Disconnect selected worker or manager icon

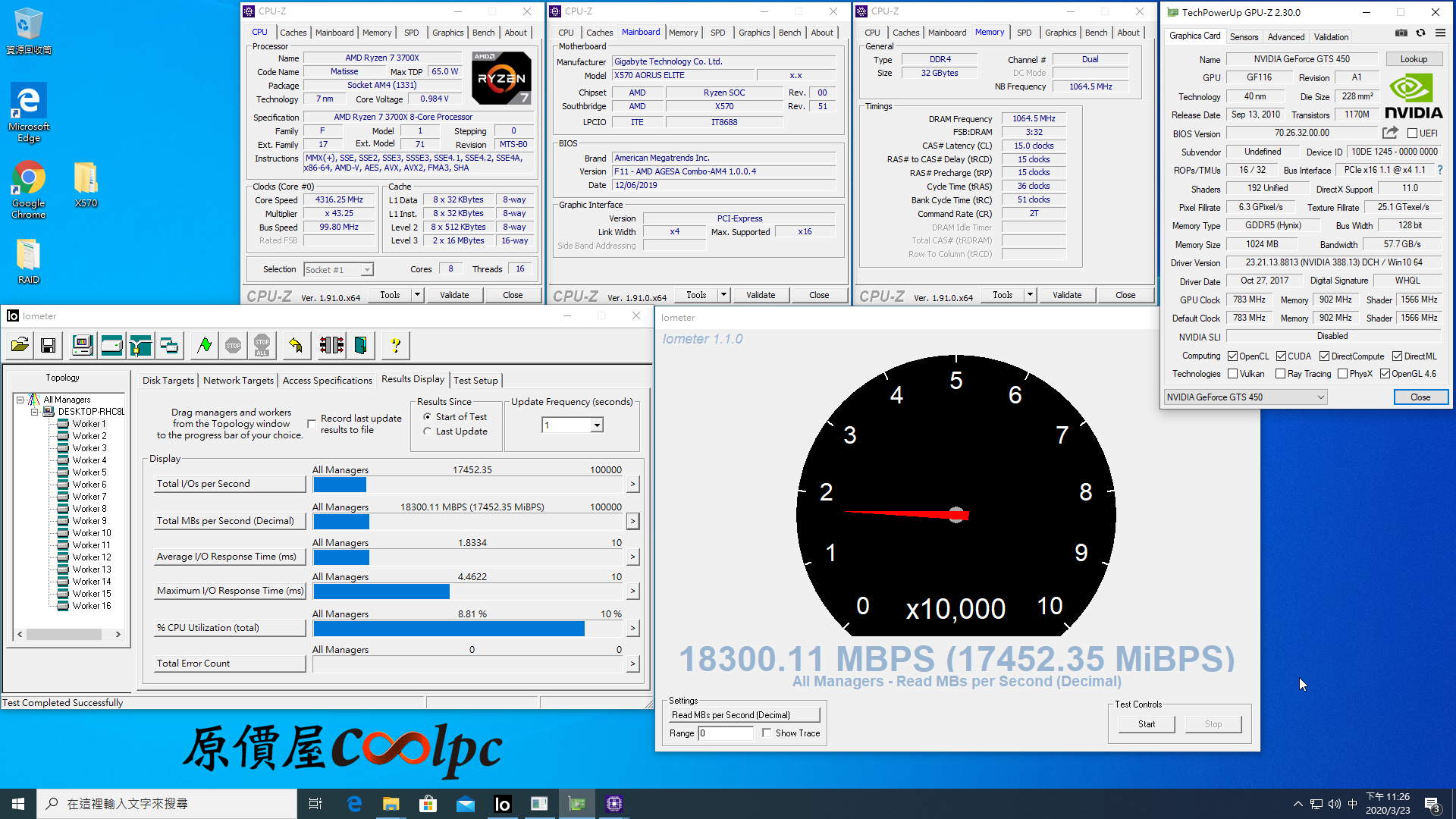click(x=331, y=346)
